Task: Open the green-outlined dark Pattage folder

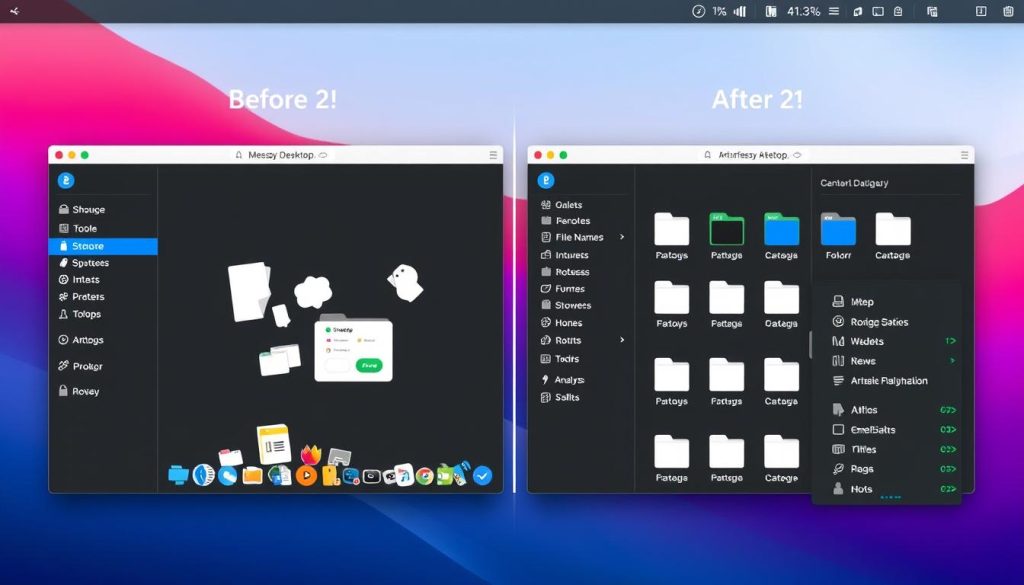Action: pyautogui.click(x=727, y=229)
